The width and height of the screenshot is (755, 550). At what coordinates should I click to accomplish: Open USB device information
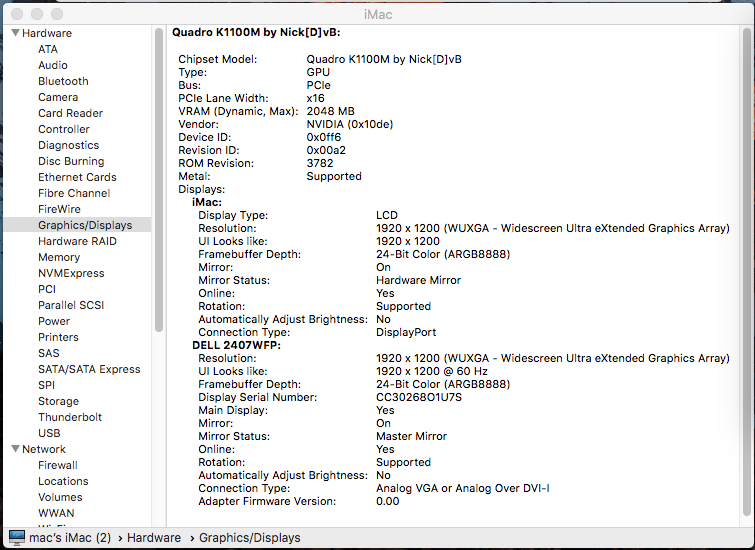(49, 433)
